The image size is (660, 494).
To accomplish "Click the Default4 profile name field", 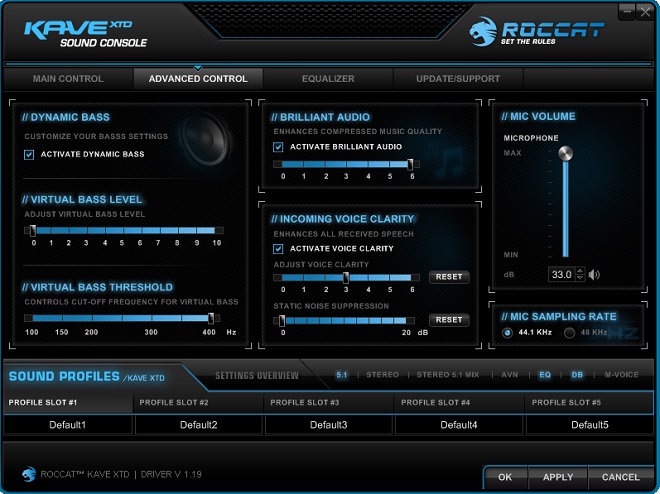I will click(459, 425).
